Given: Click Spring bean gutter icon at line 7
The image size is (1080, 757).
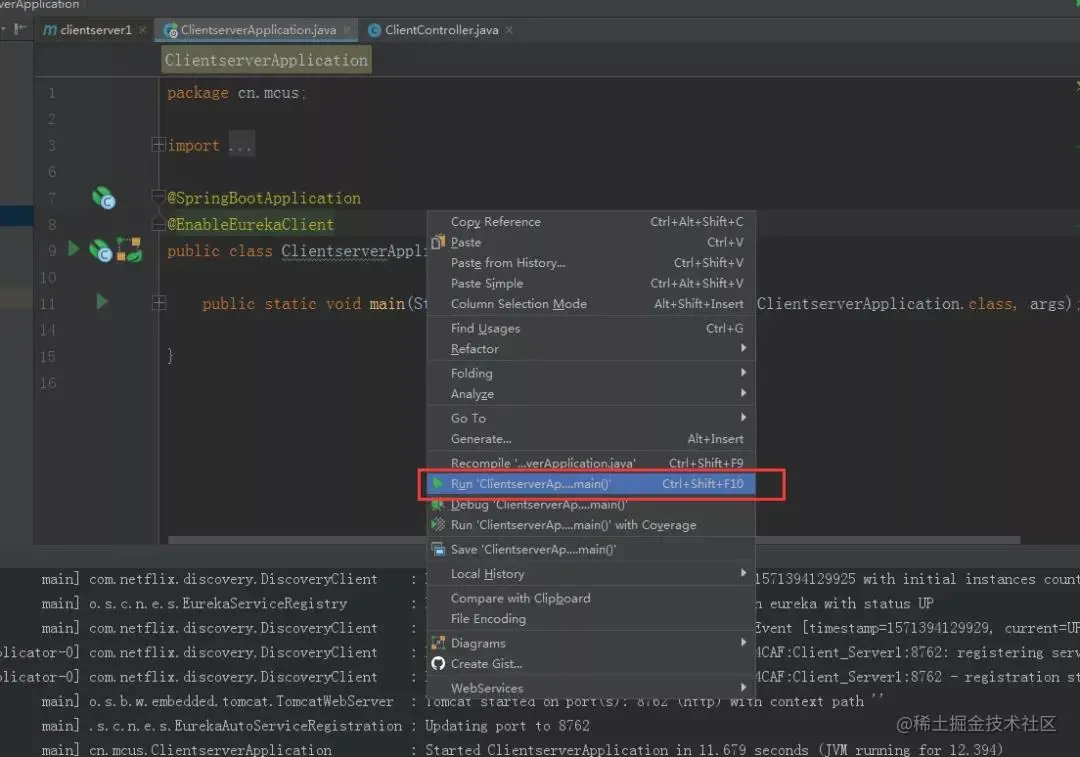Looking at the screenshot, I should coord(103,198).
